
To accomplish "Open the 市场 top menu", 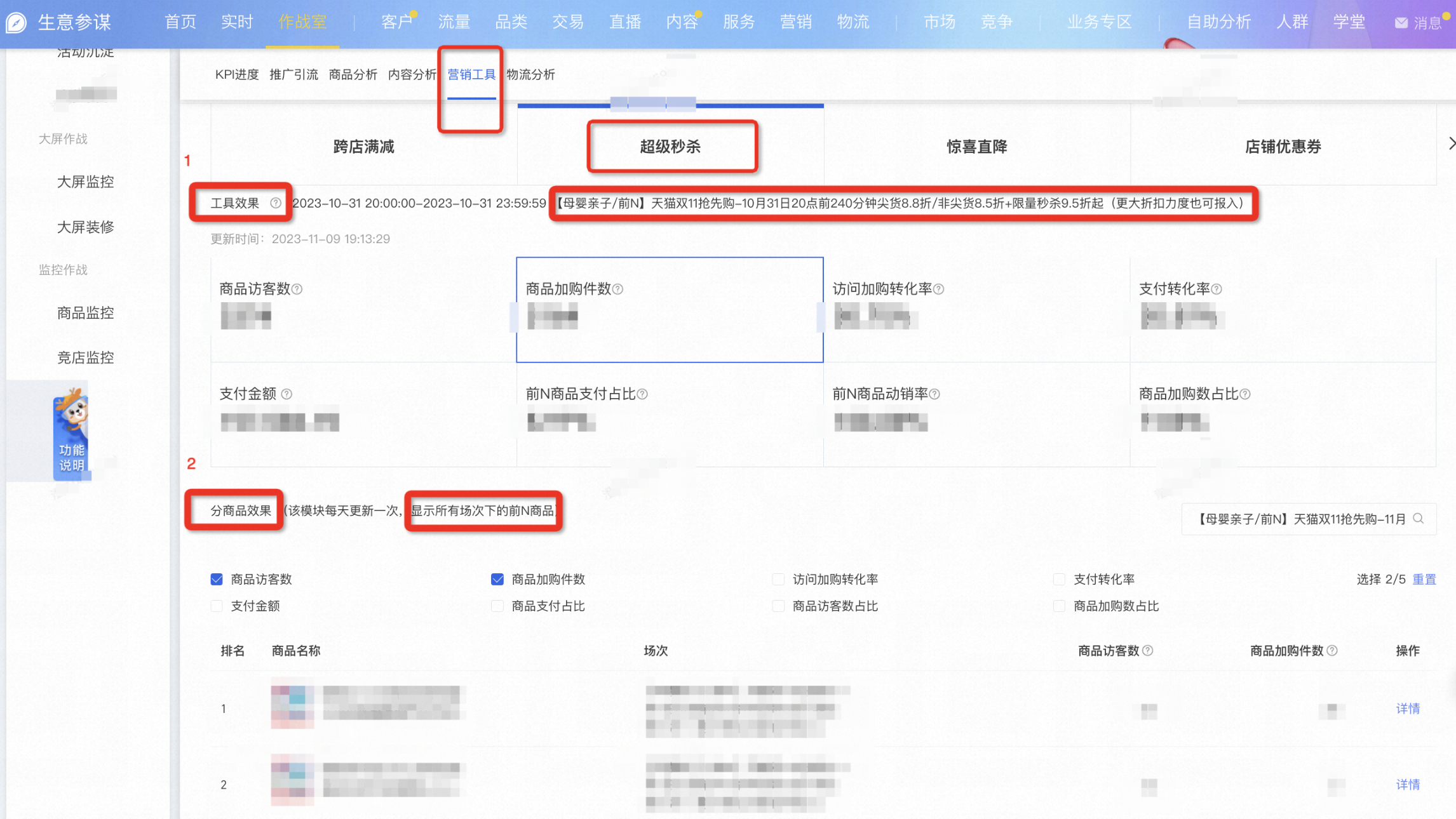I will [x=940, y=22].
